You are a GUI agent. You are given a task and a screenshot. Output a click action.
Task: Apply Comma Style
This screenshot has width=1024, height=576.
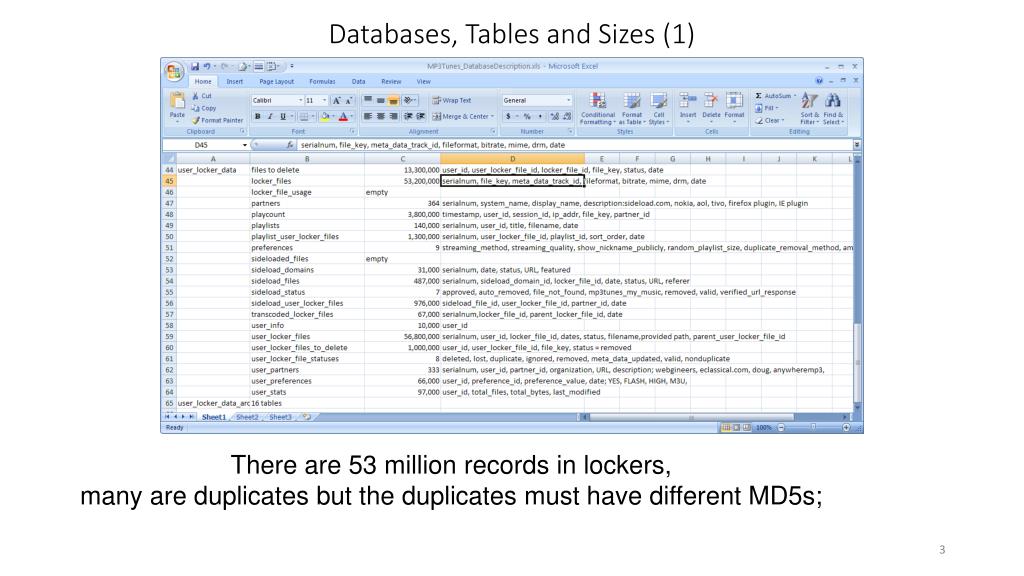(x=540, y=116)
